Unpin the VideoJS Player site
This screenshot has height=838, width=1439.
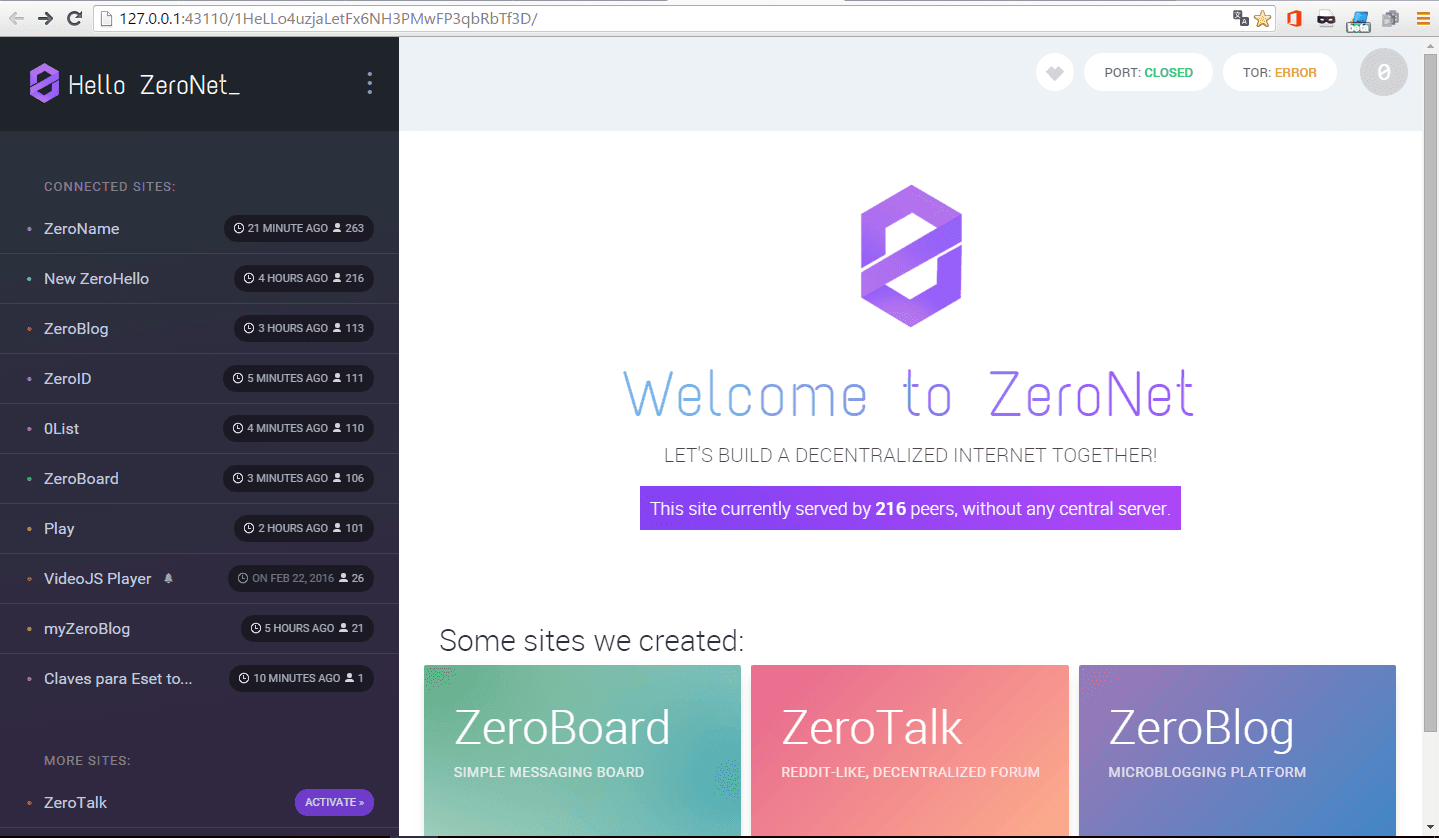coord(168,578)
